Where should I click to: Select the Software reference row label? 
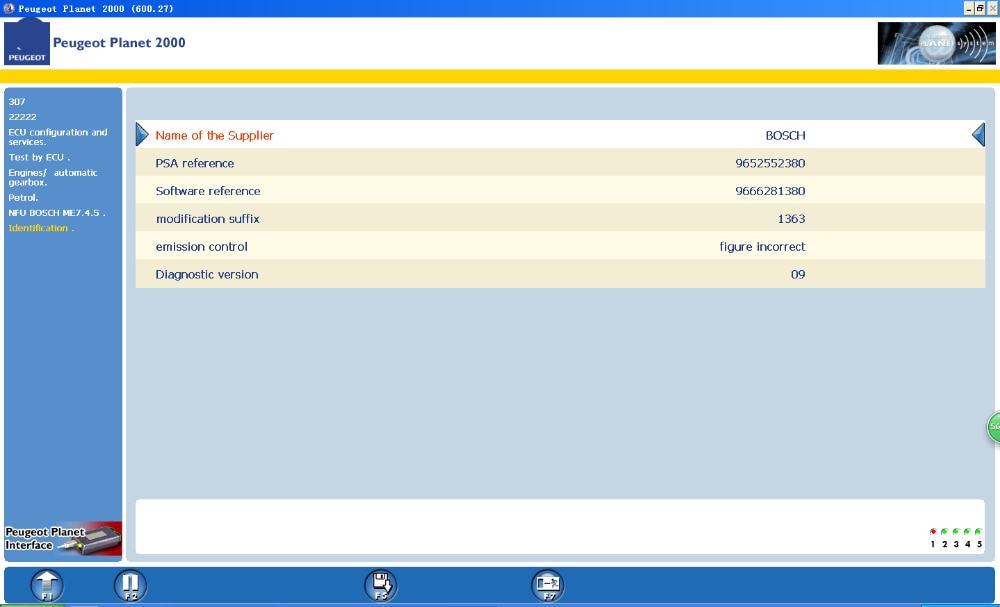coord(208,191)
